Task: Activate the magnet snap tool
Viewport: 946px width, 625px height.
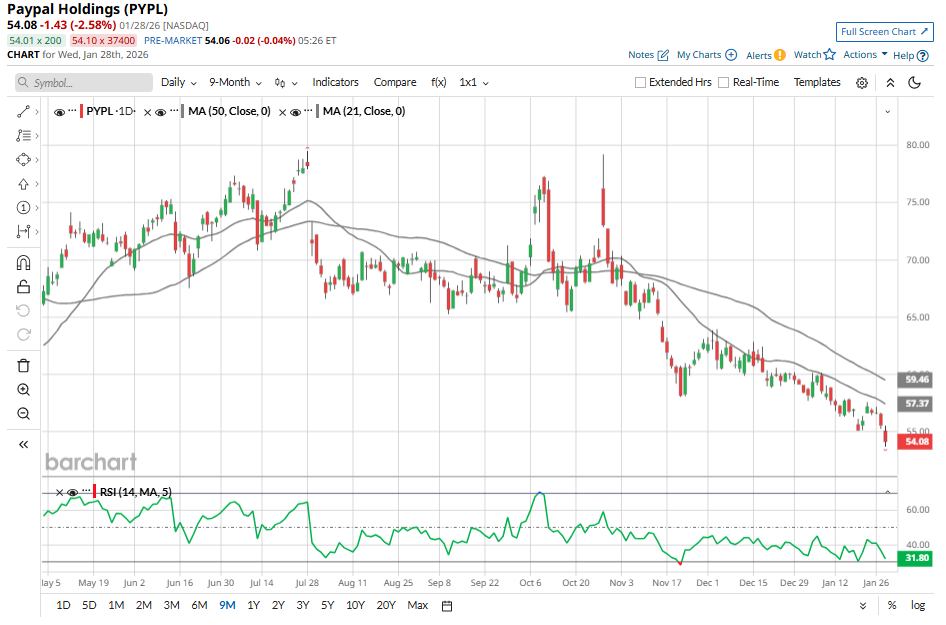Action: click(24, 263)
